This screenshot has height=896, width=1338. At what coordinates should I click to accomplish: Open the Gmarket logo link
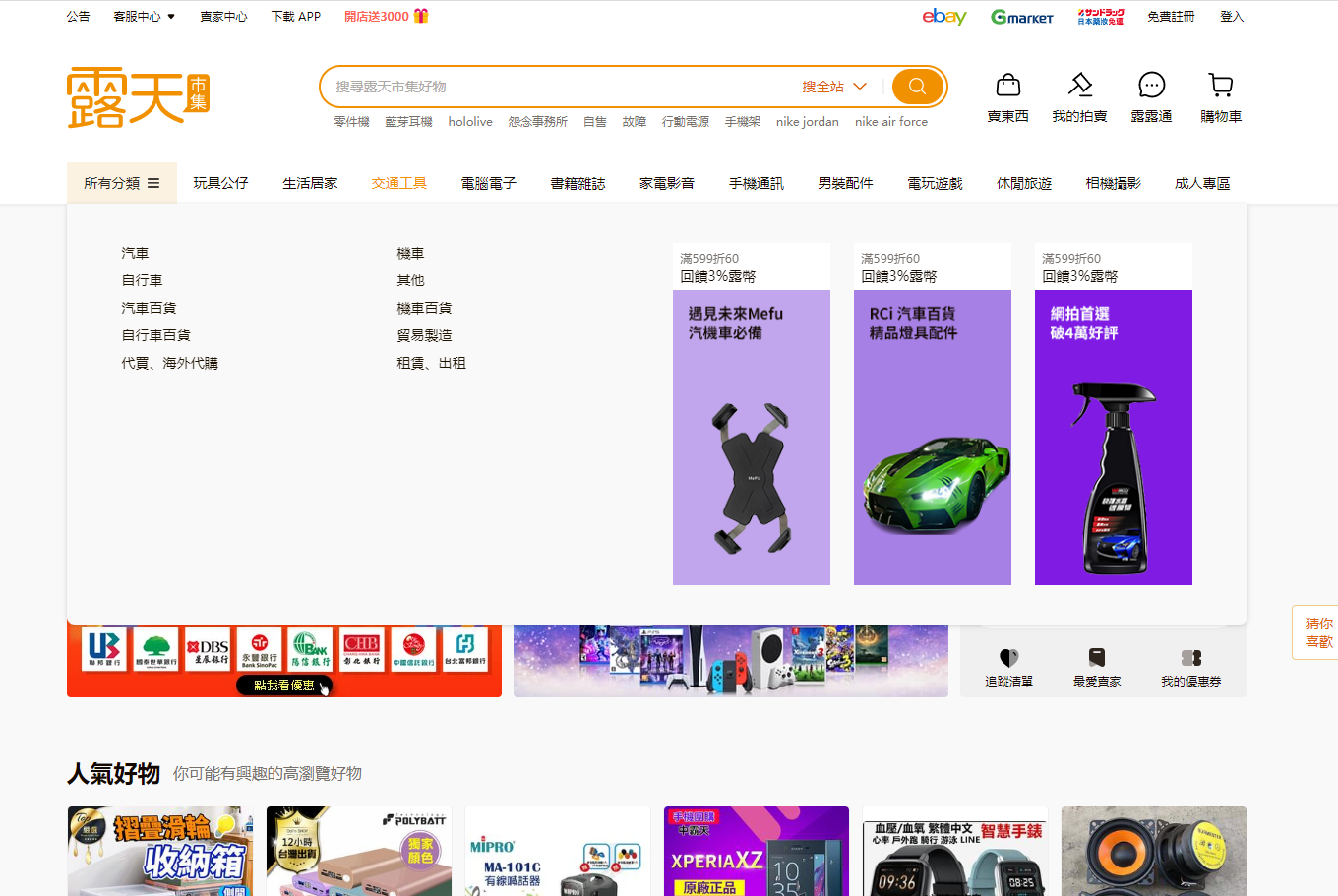(1021, 17)
